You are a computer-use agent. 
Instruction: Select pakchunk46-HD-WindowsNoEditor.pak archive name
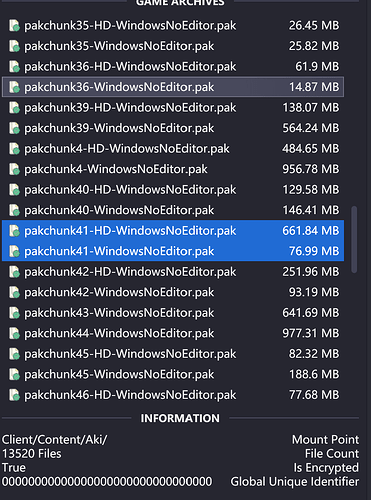point(130,395)
